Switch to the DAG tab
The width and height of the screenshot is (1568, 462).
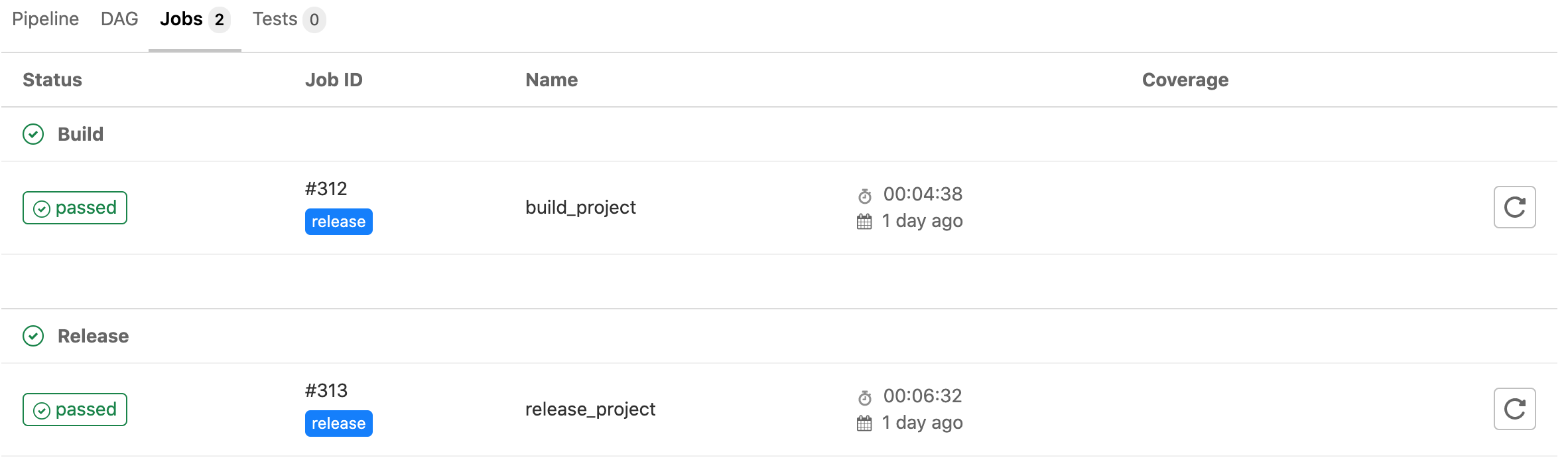[x=119, y=19]
